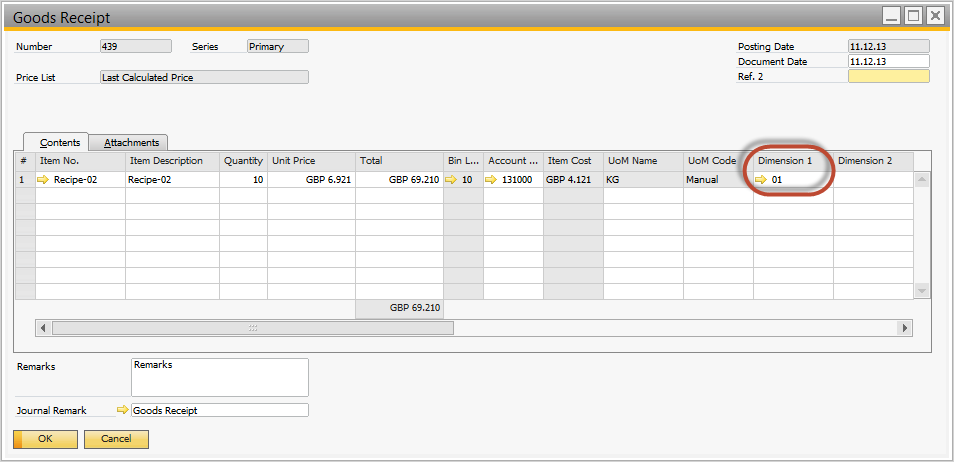The height and width of the screenshot is (462, 954).
Task: Click the Cancel button
Action: click(x=116, y=439)
